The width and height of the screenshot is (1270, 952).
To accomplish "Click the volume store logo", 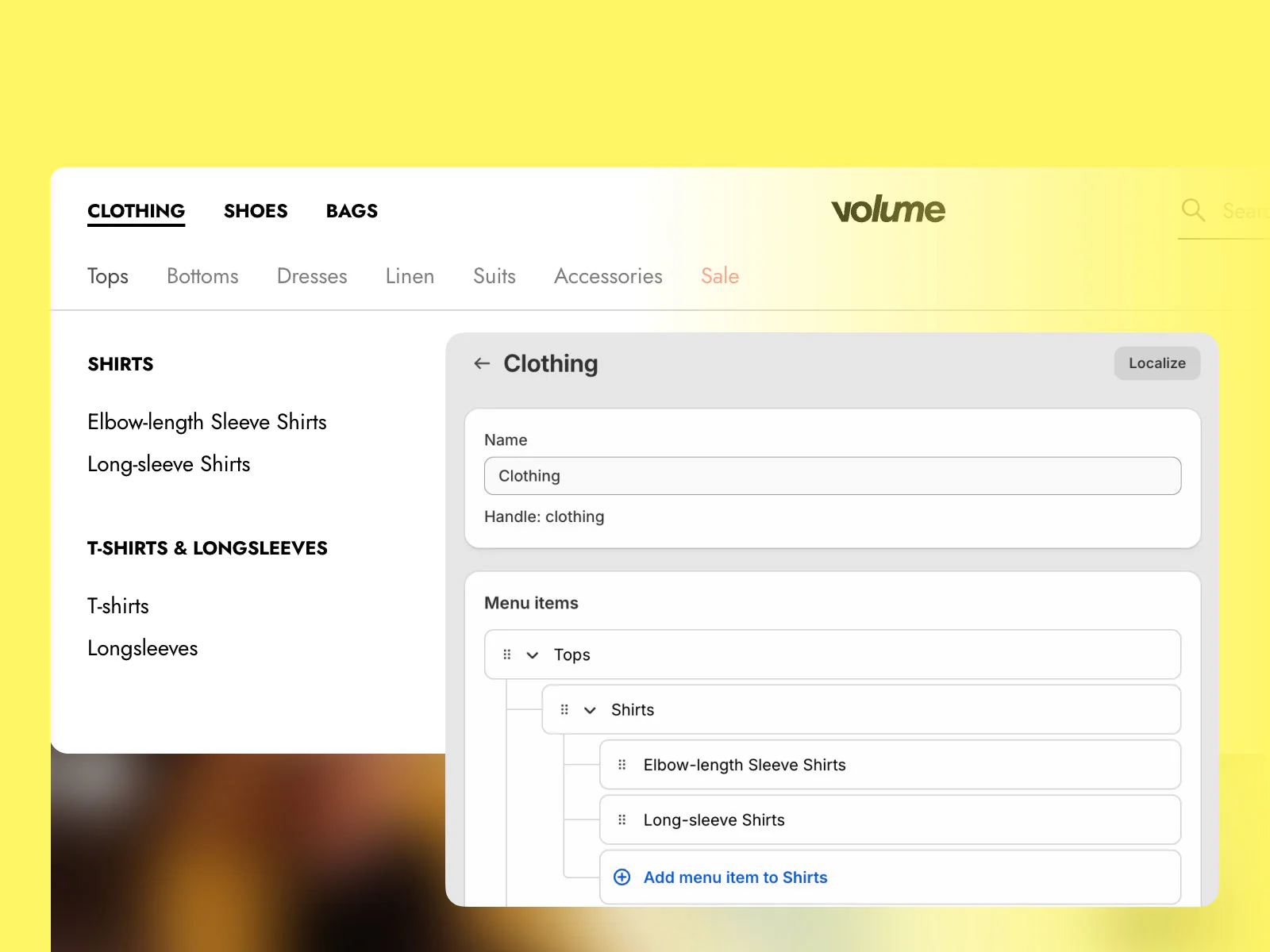I will (888, 209).
